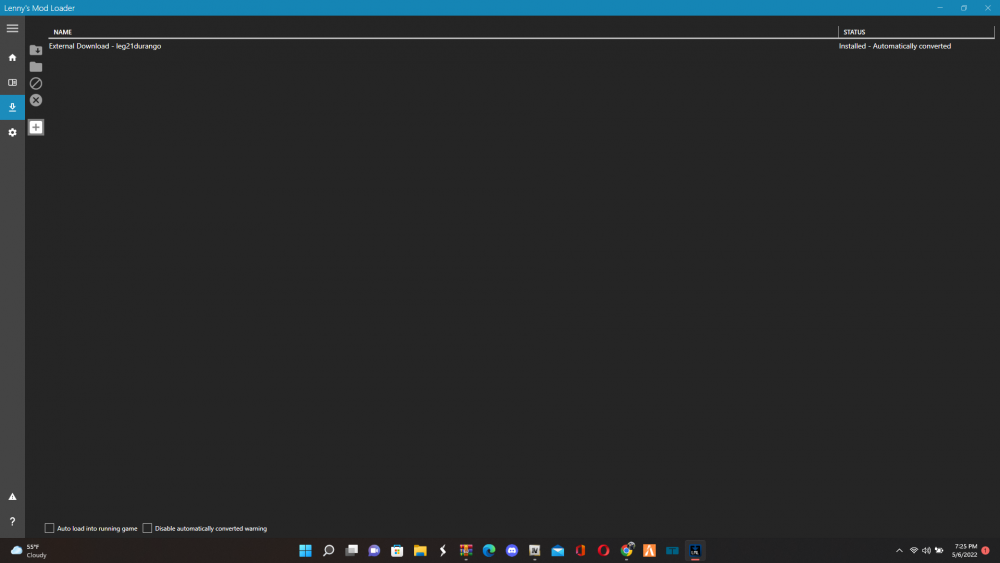This screenshot has width=1000, height=563.
Task: Select the Downloads section in the sidebar
Action: pyautogui.click(x=12, y=107)
